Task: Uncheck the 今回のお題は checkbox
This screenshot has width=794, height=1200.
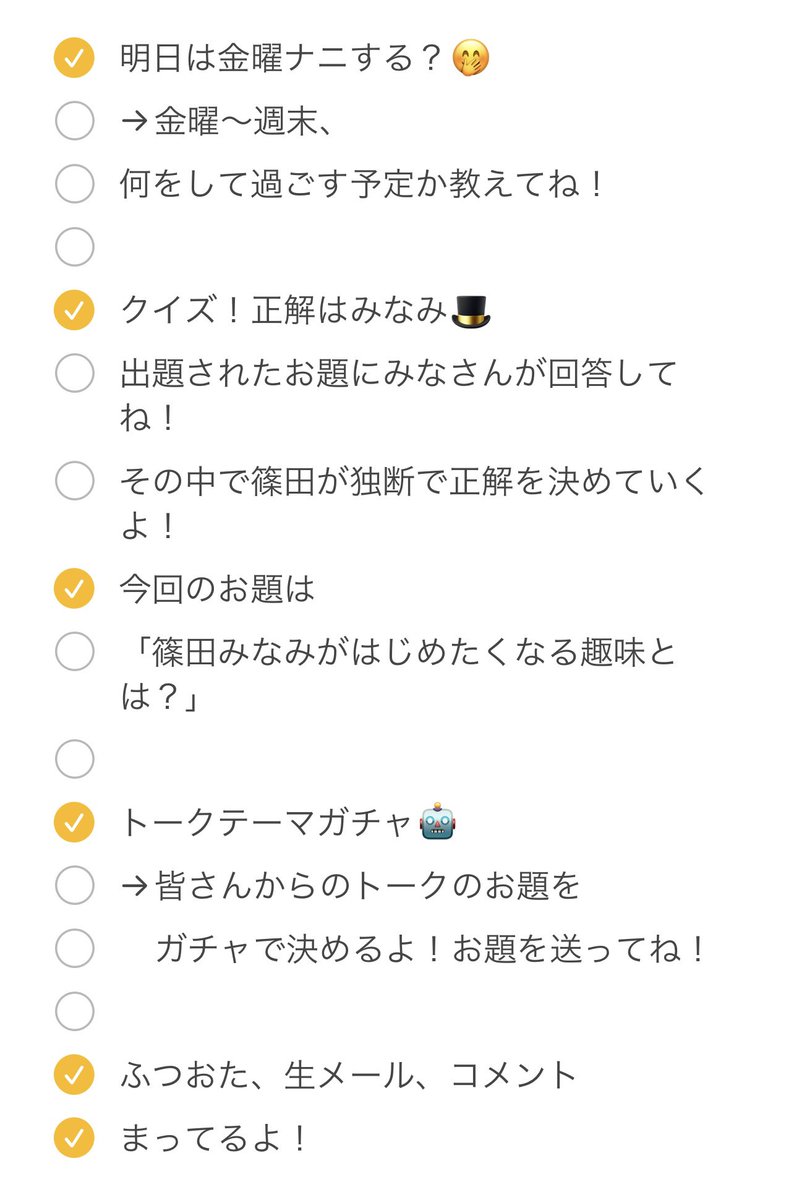Action: (73, 588)
